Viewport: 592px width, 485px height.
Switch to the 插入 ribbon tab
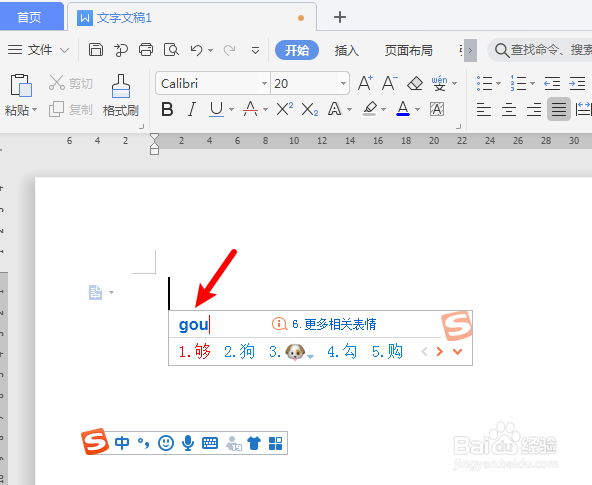coord(346,50)
